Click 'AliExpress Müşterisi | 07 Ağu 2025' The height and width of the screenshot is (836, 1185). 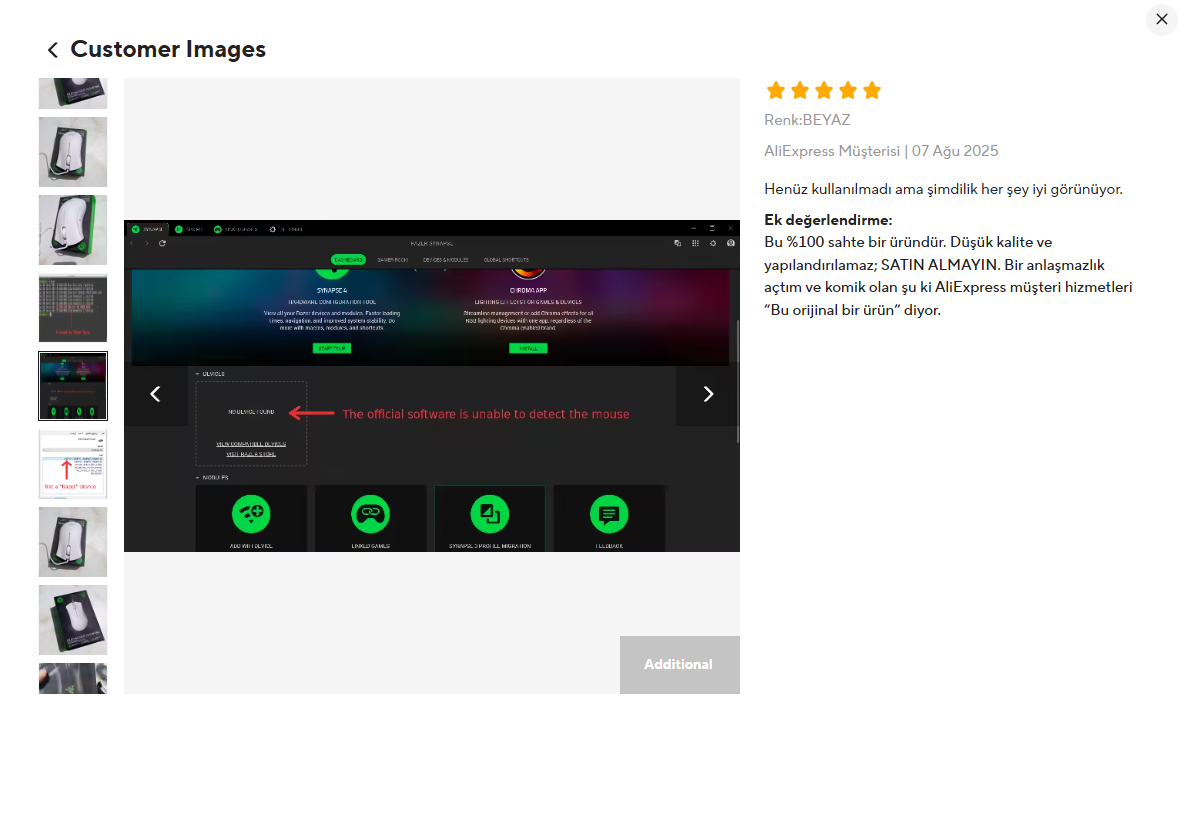[881, 151]
